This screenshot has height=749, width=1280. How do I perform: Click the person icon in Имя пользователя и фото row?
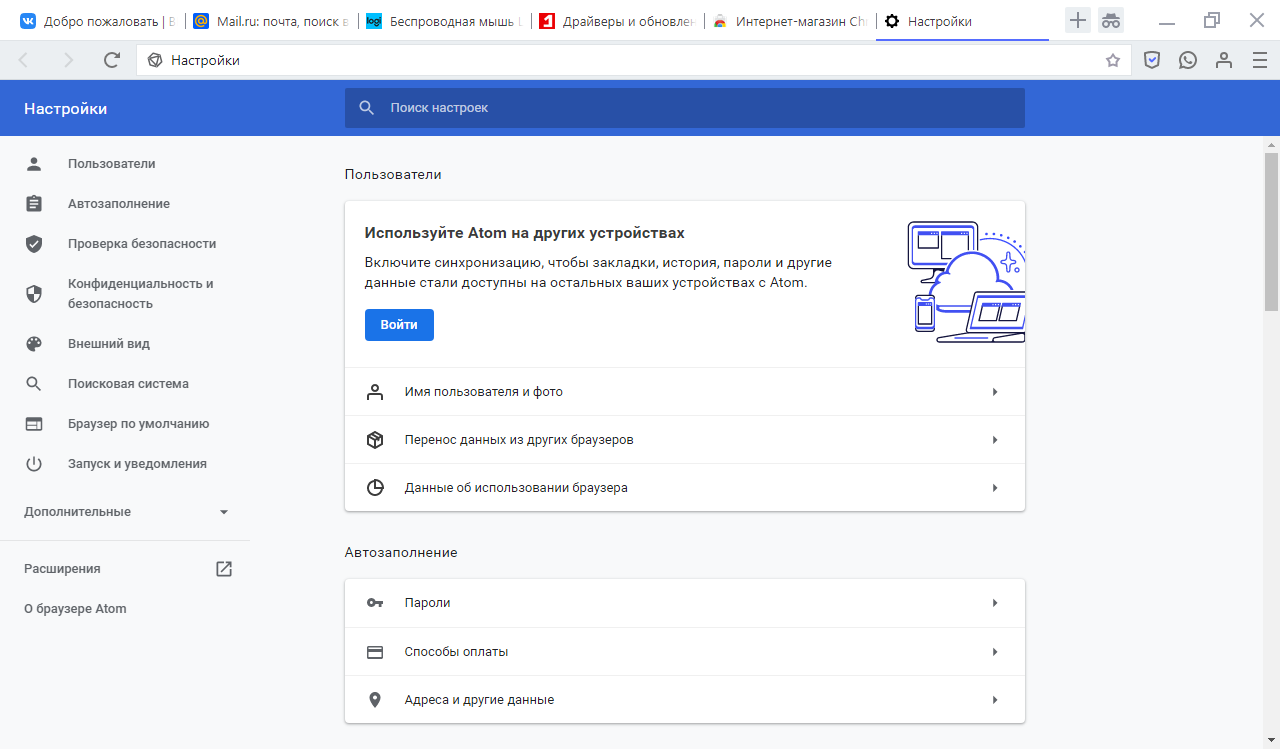click(x=375, y=392)
